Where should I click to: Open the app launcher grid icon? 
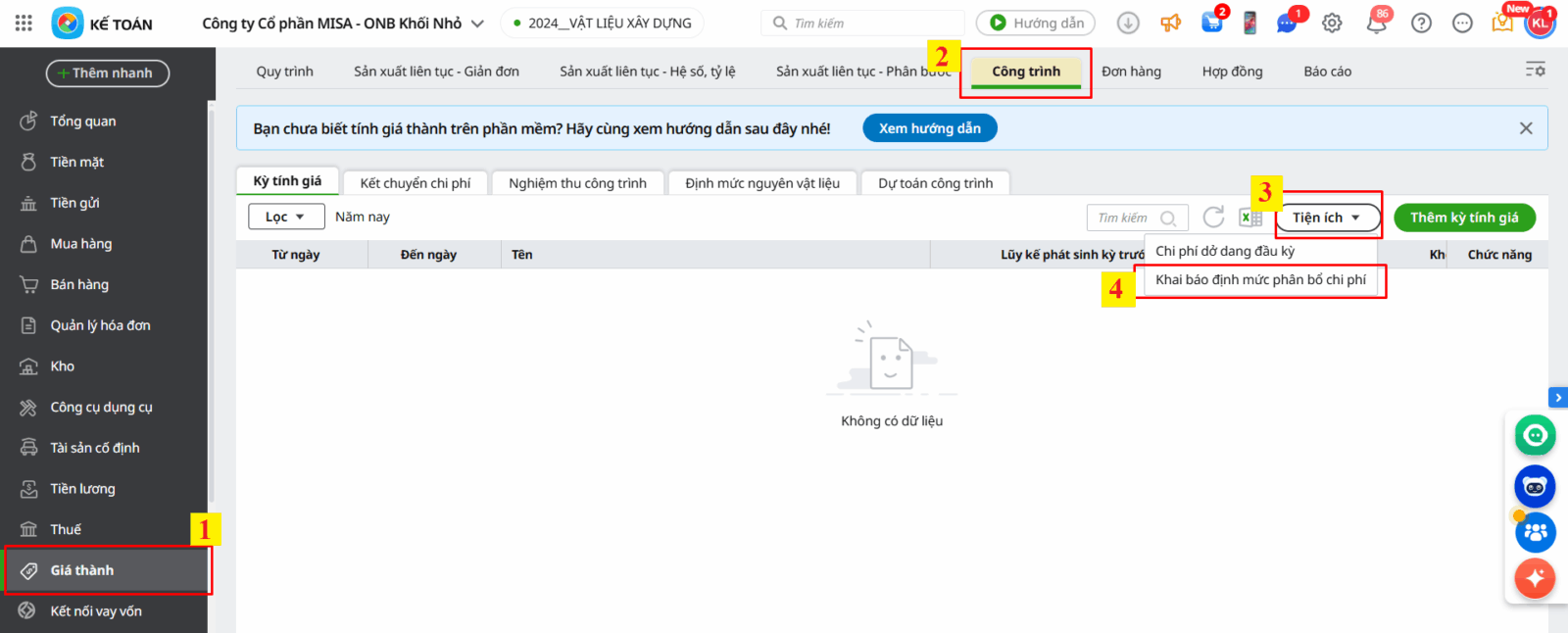pyautogui.click(x=24, y=23)
